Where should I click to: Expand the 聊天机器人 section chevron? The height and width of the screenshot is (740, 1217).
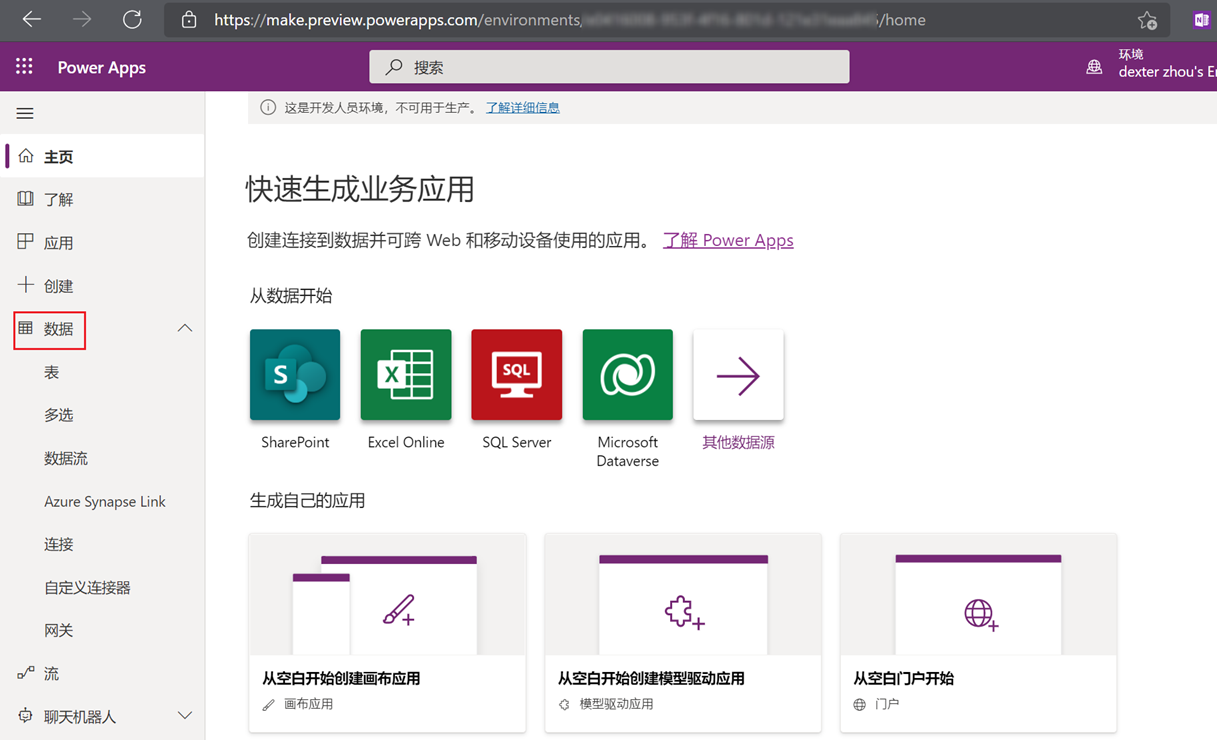tap(185, 715)
